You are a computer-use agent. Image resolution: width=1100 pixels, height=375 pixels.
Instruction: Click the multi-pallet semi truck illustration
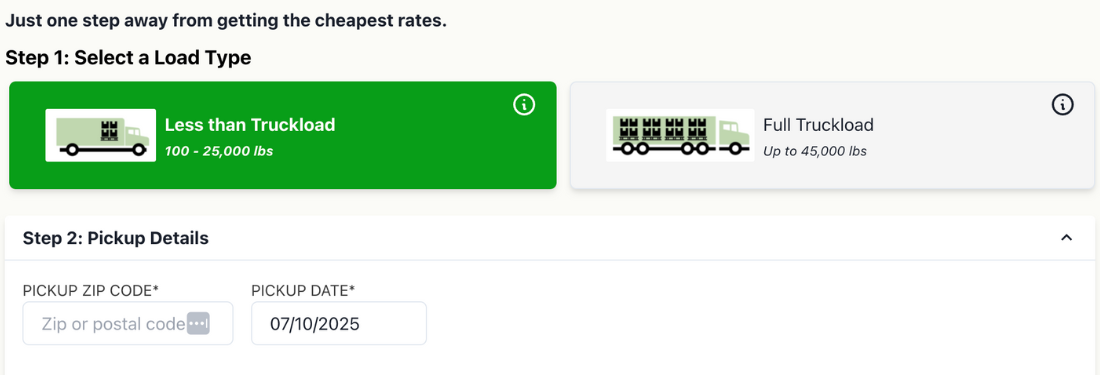pyautogui.click(x=680, y=135)
